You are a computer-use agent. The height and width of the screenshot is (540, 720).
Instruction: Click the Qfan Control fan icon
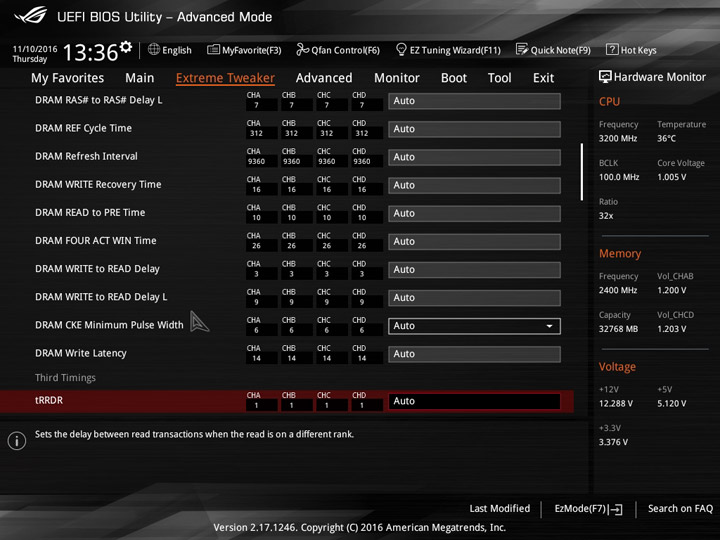point(302,49)
